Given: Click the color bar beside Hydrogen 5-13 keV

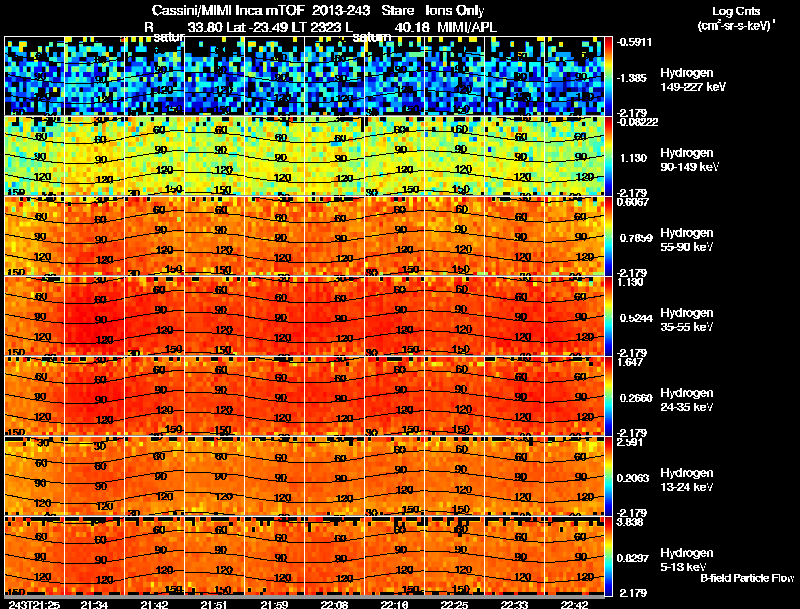Looking at the screenshot, I should tap(609, 556).
